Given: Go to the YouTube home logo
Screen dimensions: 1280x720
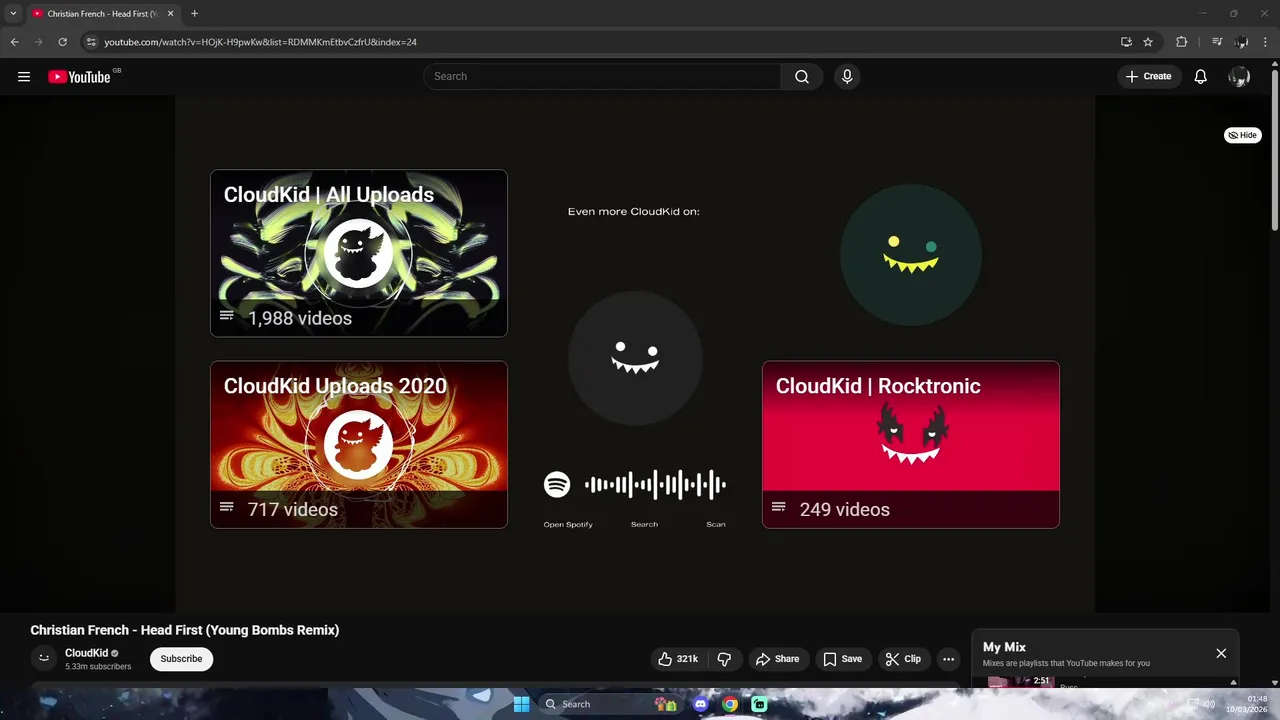Looking at the screenshot, I should (80, 77).
